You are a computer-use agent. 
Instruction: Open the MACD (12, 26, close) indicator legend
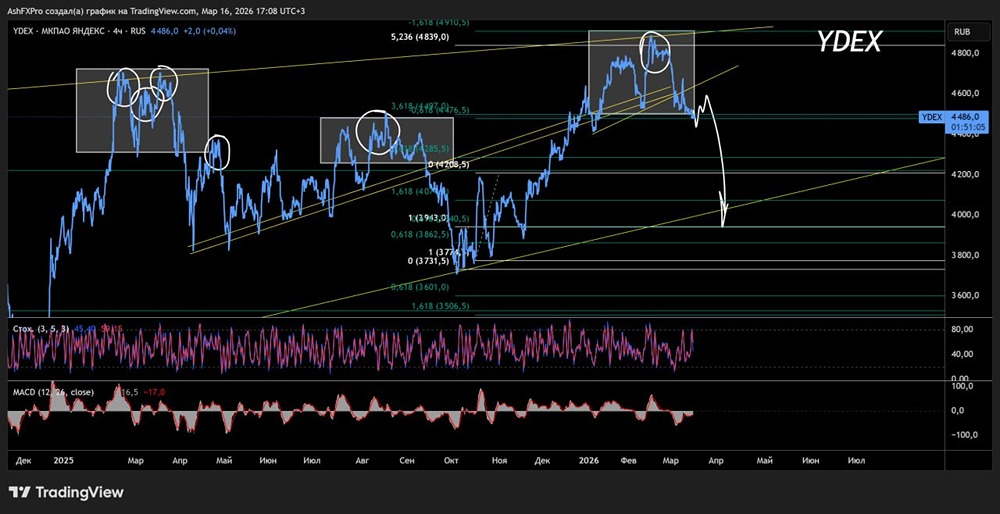[54, 392]
